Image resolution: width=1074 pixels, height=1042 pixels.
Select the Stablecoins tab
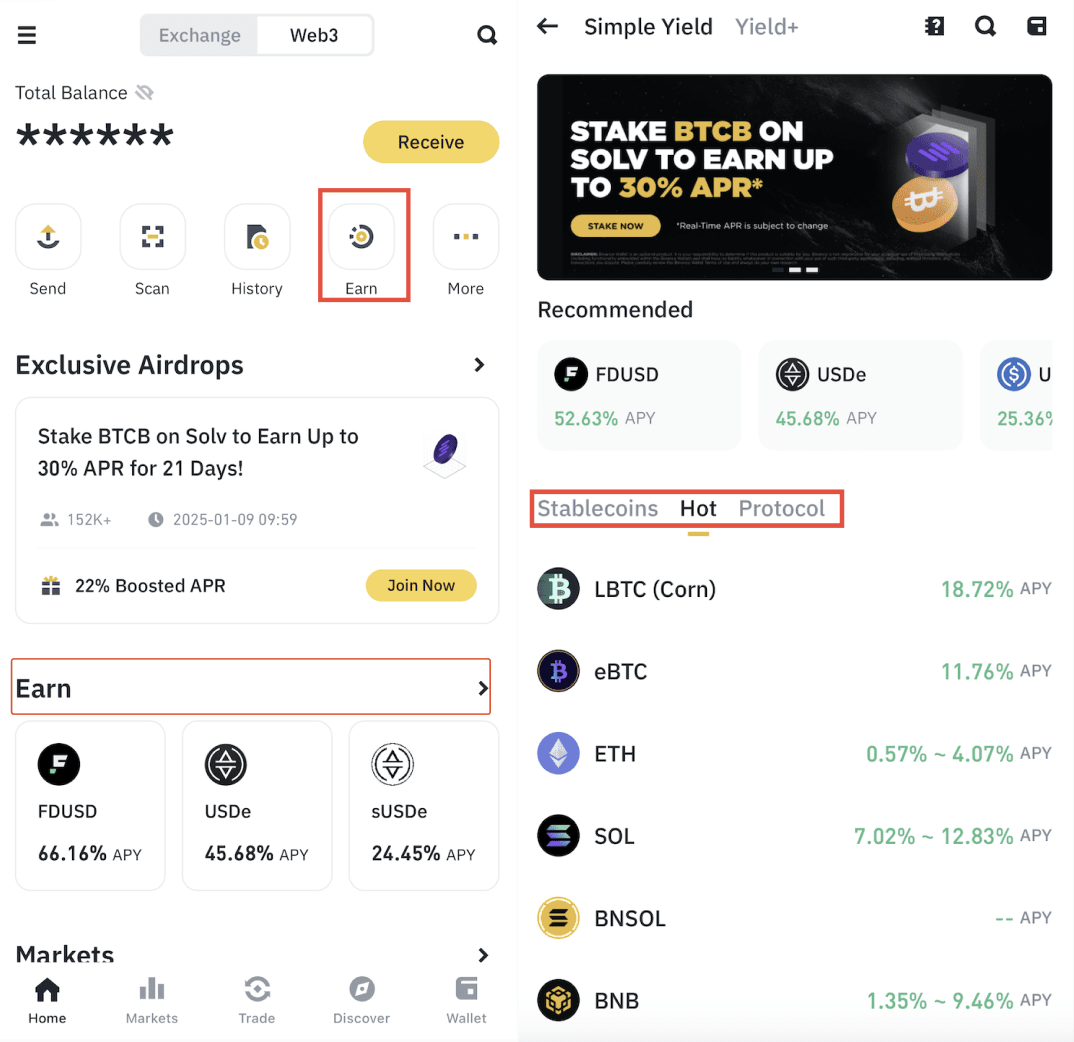pyautogui.click(x=598, y=508)
